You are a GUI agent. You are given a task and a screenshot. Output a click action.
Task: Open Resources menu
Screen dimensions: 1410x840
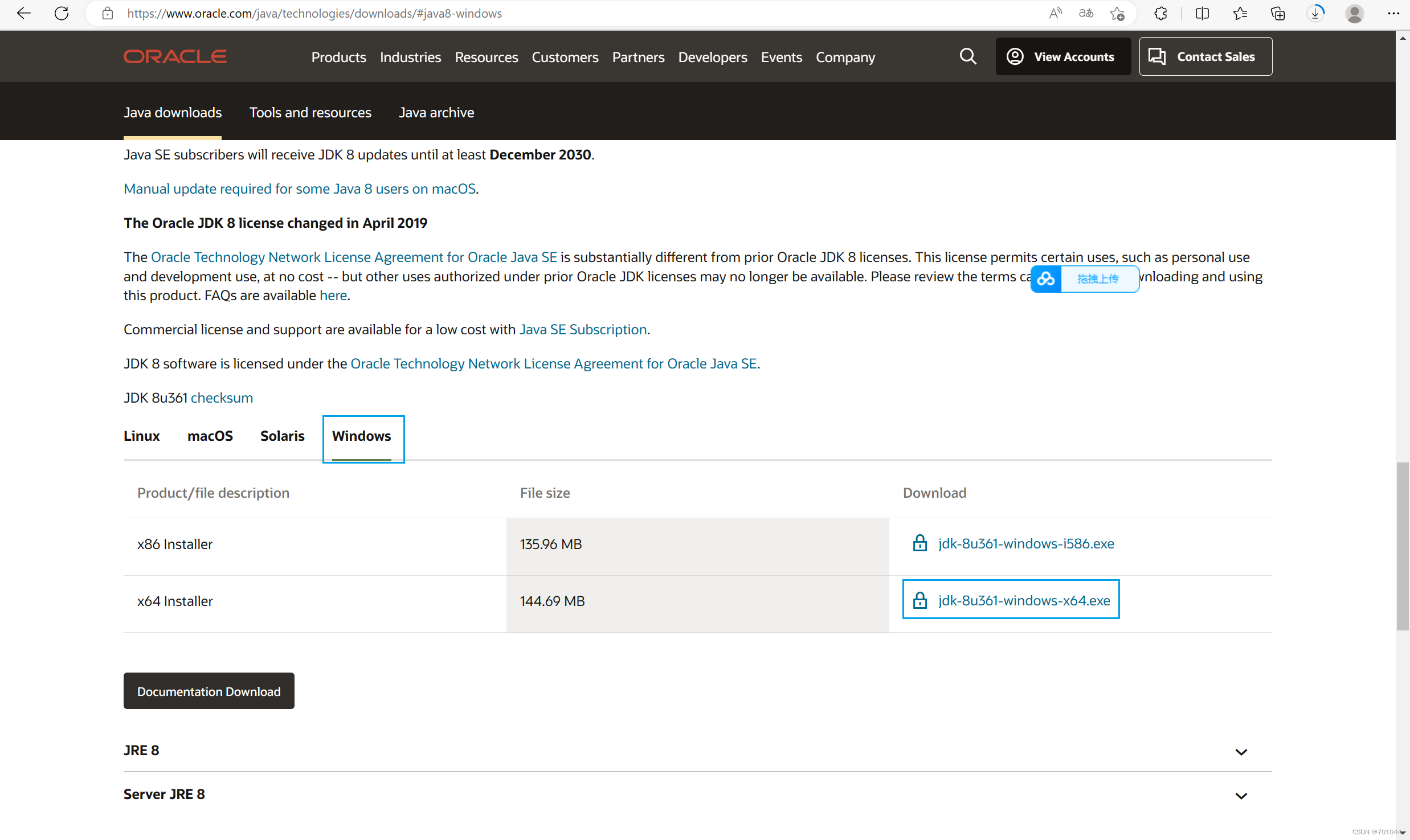click(486, 57)
